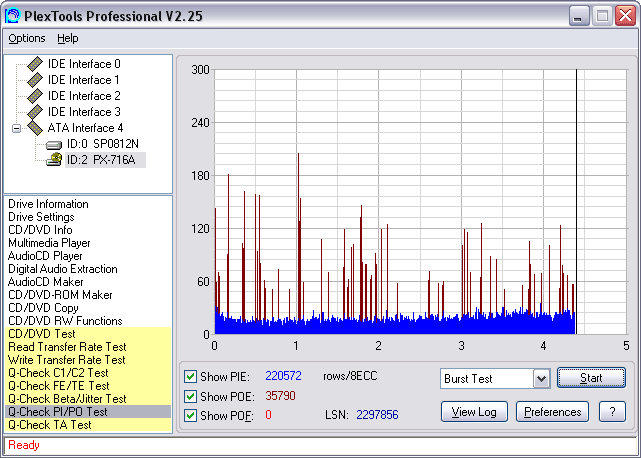This screenshot has height=458, width=641.
Task: Click the POF value 0
Action: [268, 415]
